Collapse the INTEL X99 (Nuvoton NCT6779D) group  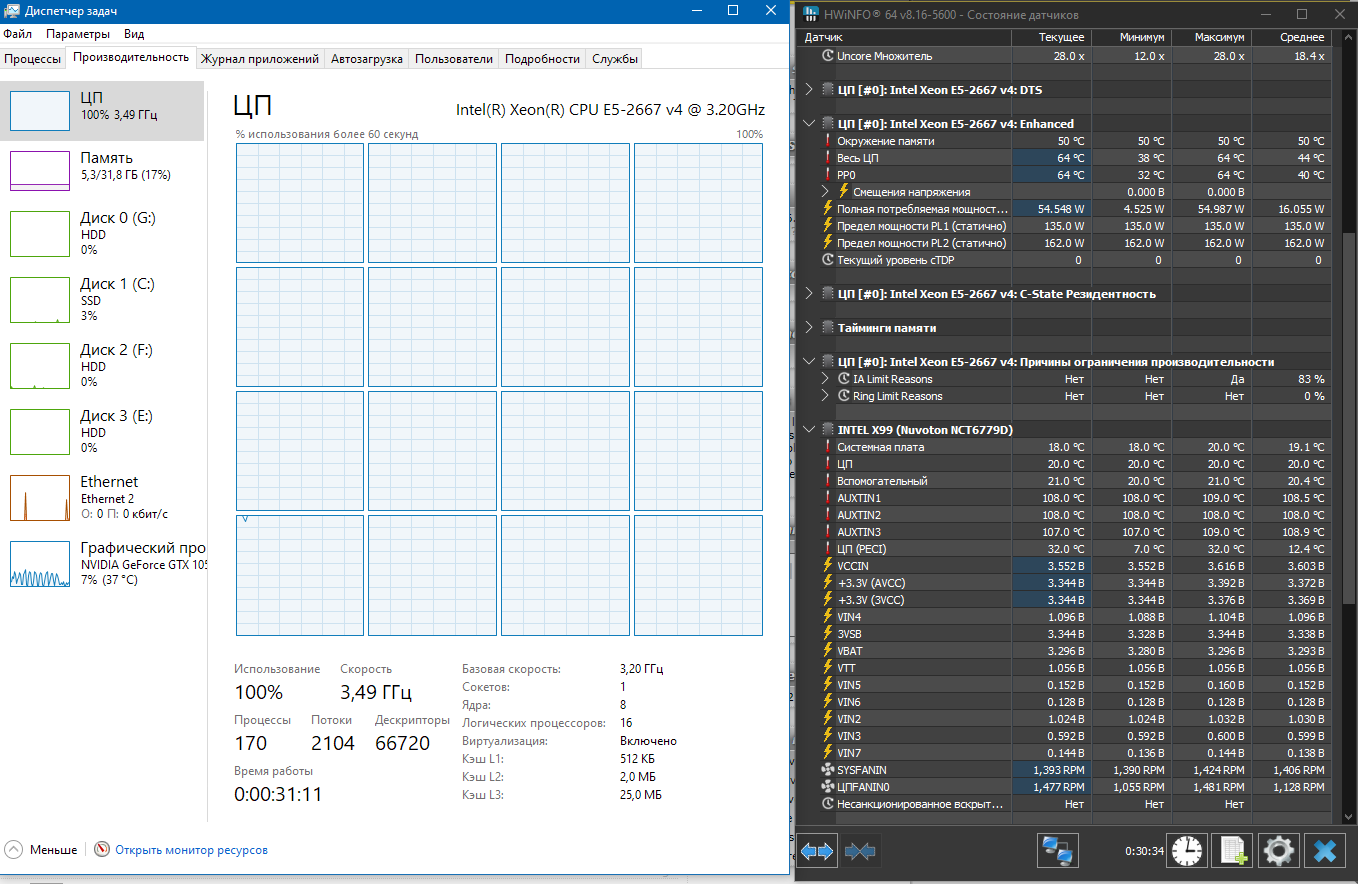tap(809, 430)
